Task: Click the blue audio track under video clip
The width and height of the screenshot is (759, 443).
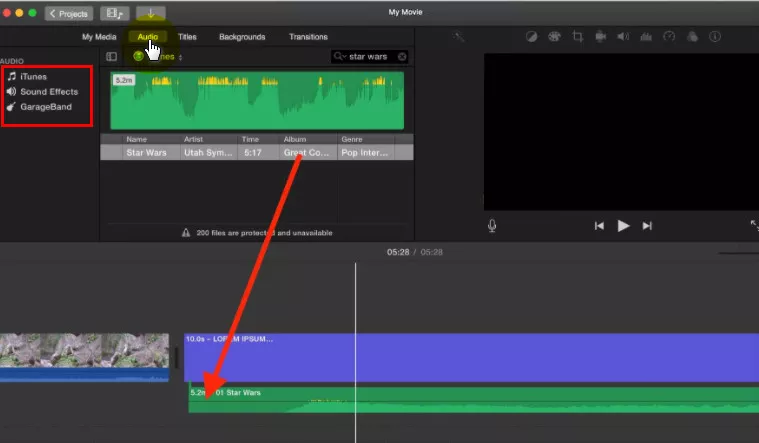Action: click(84, 375)
